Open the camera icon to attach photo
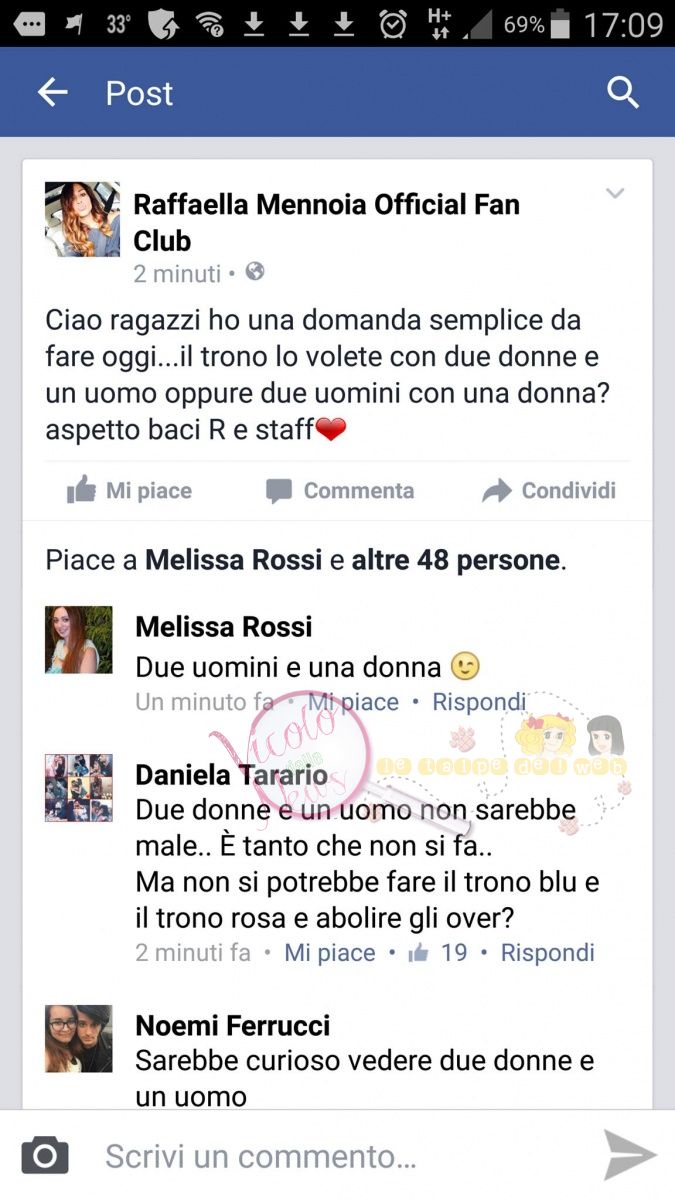The height and width of the screenshot is (1200, 675). 45,1156
